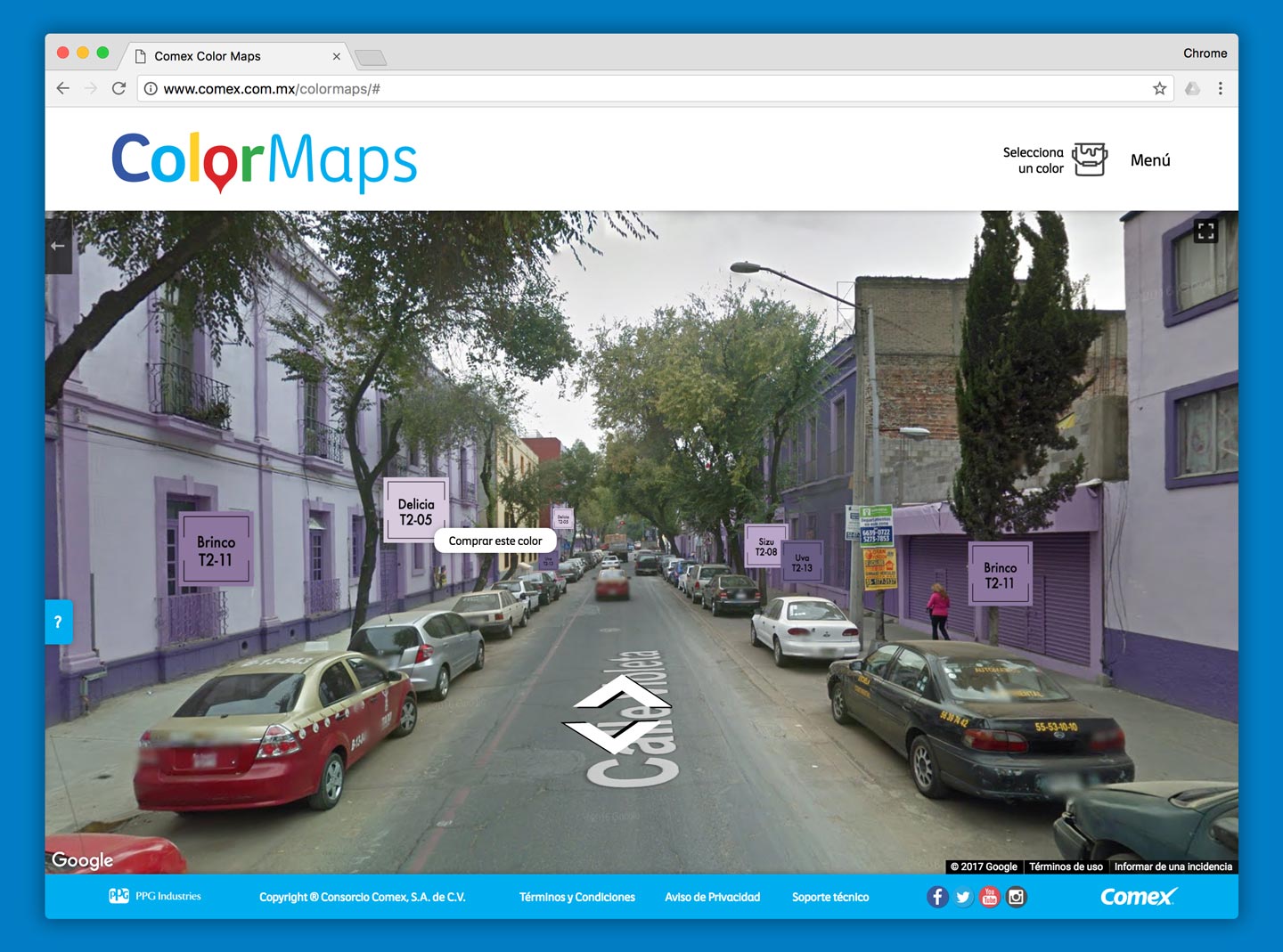Collapse the left panel arrow
The image size is (1283, 952).
(x=58, y=246)
